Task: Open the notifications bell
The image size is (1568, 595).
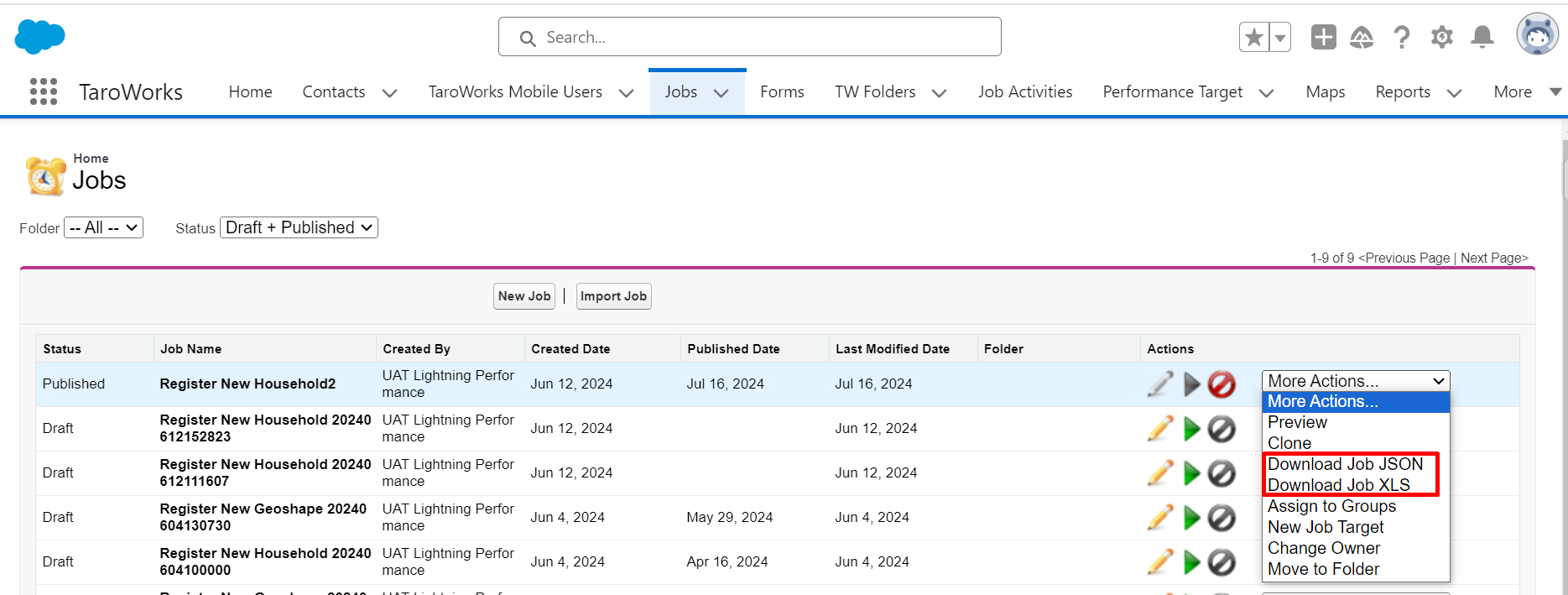Action: [1482, 37]
